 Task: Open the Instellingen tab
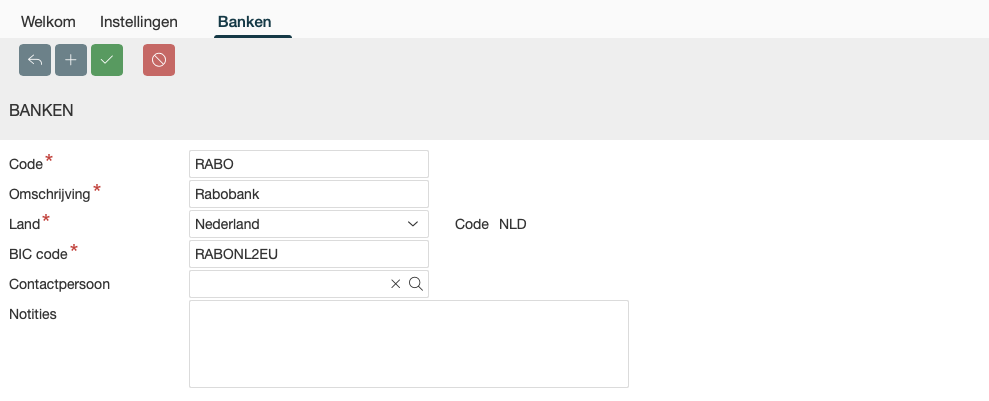pyautogui.click(x=139, y=21)
